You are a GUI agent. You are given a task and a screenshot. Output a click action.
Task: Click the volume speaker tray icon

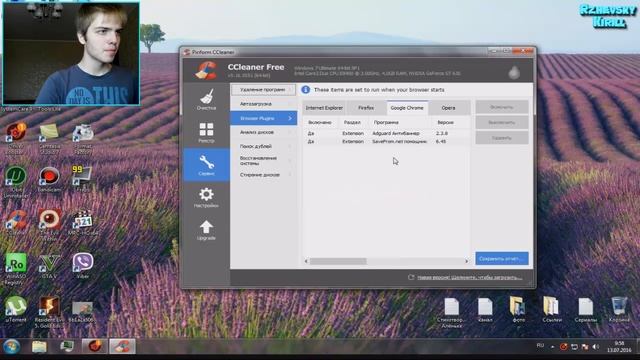(596, 347)
